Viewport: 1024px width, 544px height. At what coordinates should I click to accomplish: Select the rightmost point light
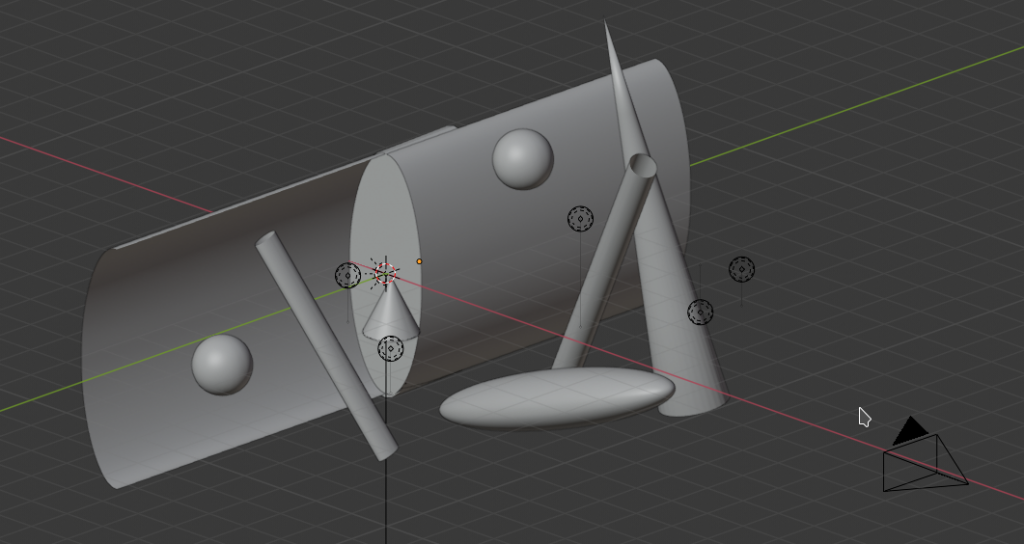click(741, 269)
